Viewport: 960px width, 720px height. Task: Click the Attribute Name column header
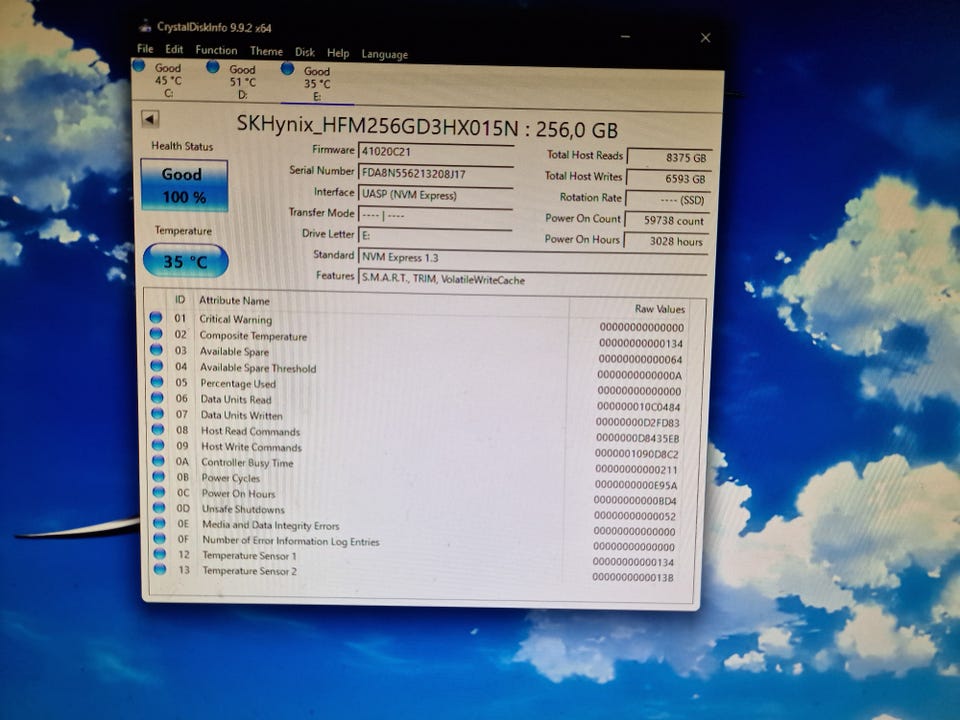point(234,301)
